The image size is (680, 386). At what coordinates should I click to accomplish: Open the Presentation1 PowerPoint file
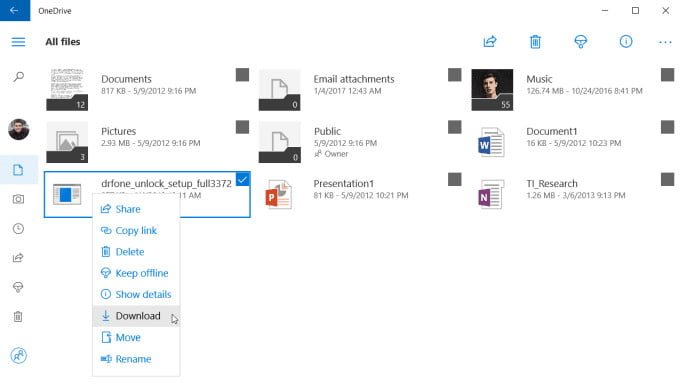point(343,183)
